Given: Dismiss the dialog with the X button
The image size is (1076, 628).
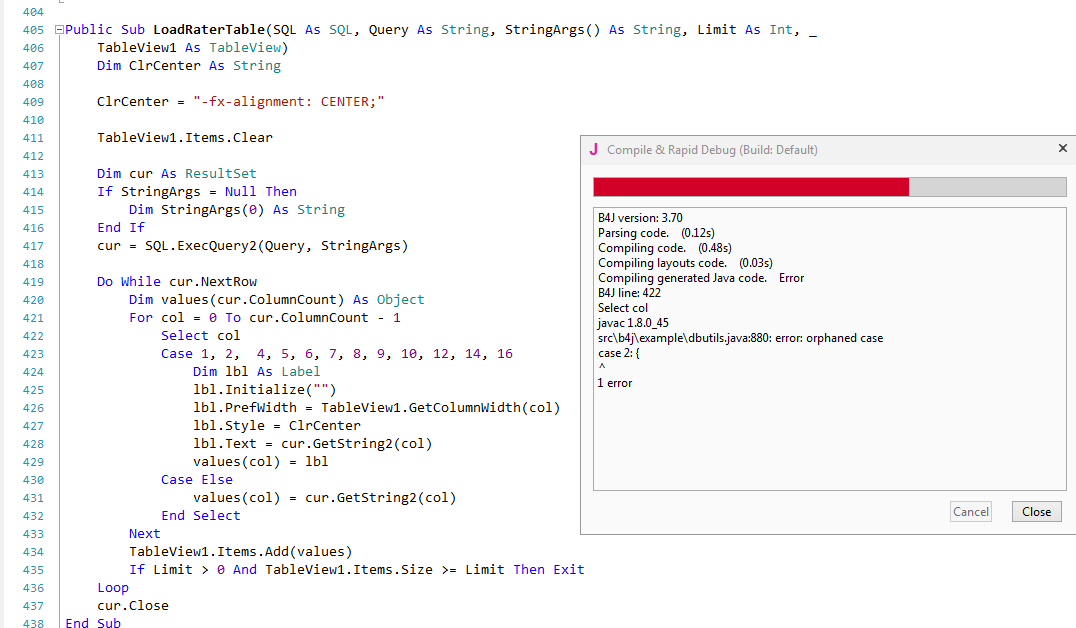Looking at the screenshot, I should (x=1062, y=148).
